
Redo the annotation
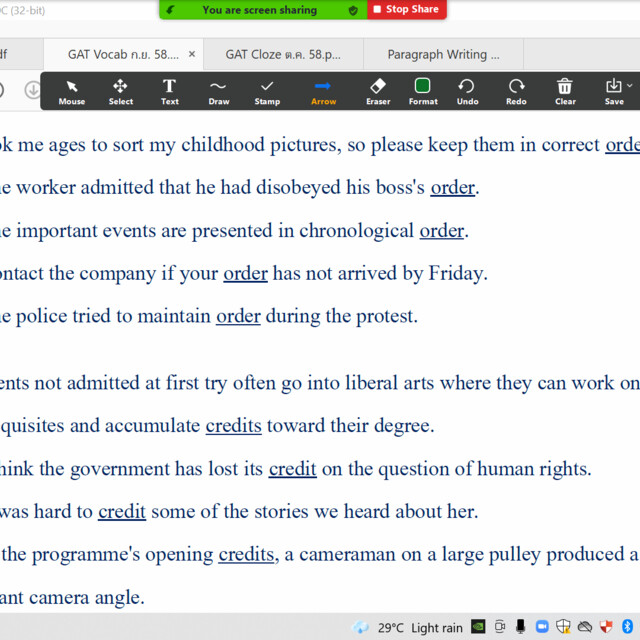(x=516, y=92)
